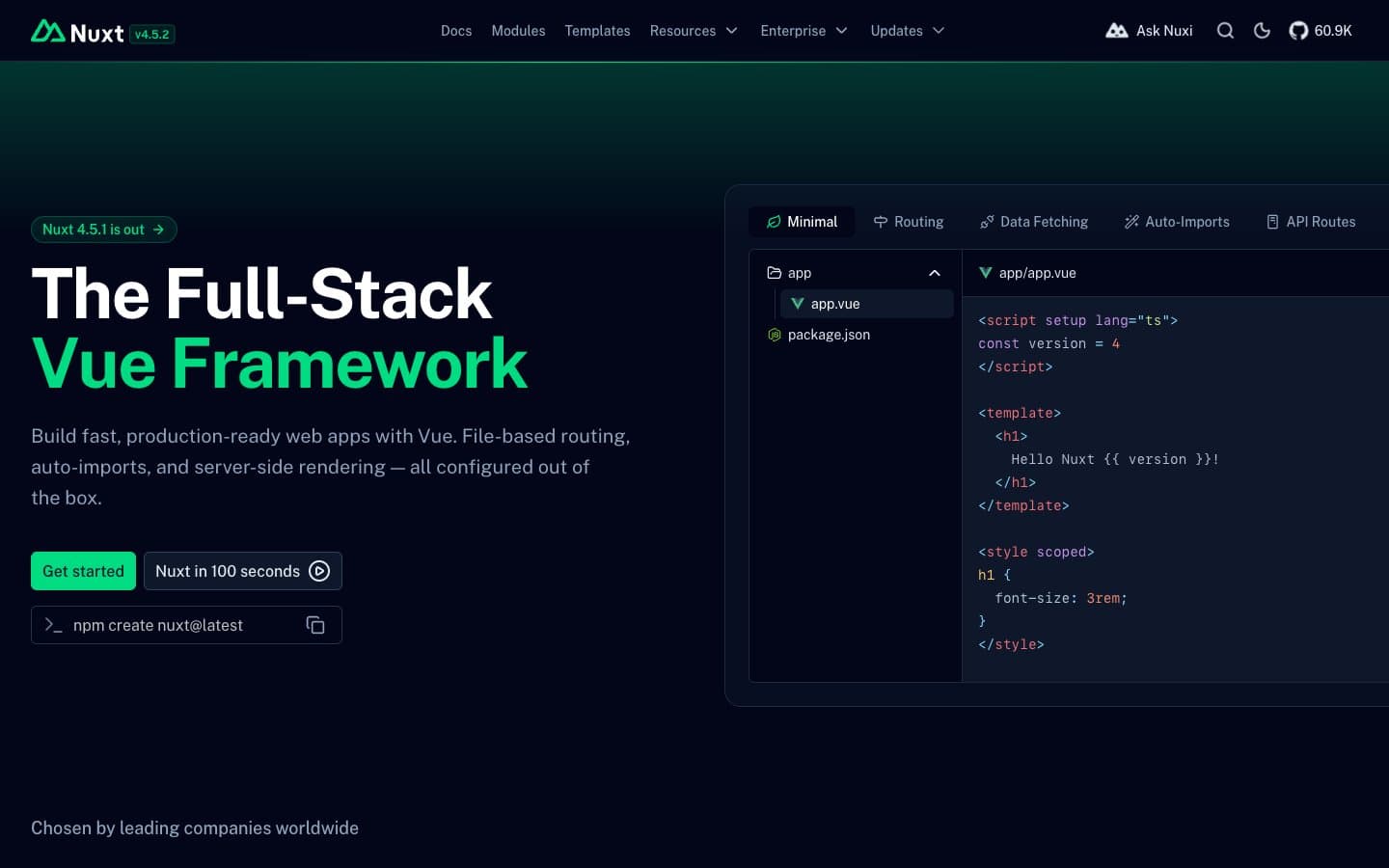Switch to the Routing tab
The height and width of the screenshot is (868, 1389).
909,222
